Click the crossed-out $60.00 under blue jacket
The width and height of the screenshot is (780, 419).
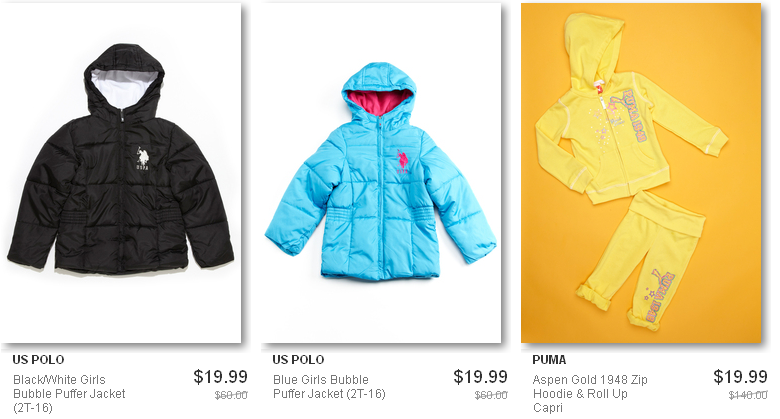pyautogui.click(x=491, y=395)
